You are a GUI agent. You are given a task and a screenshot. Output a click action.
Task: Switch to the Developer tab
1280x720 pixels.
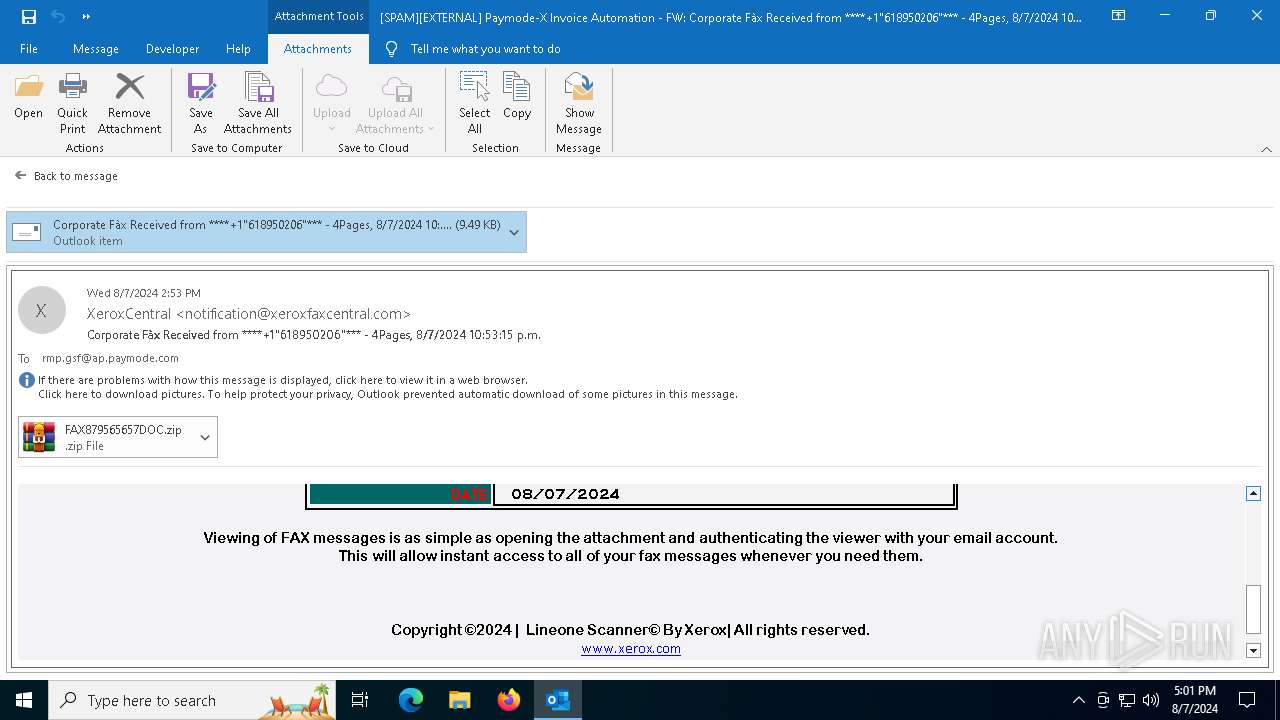pos(171,49)
